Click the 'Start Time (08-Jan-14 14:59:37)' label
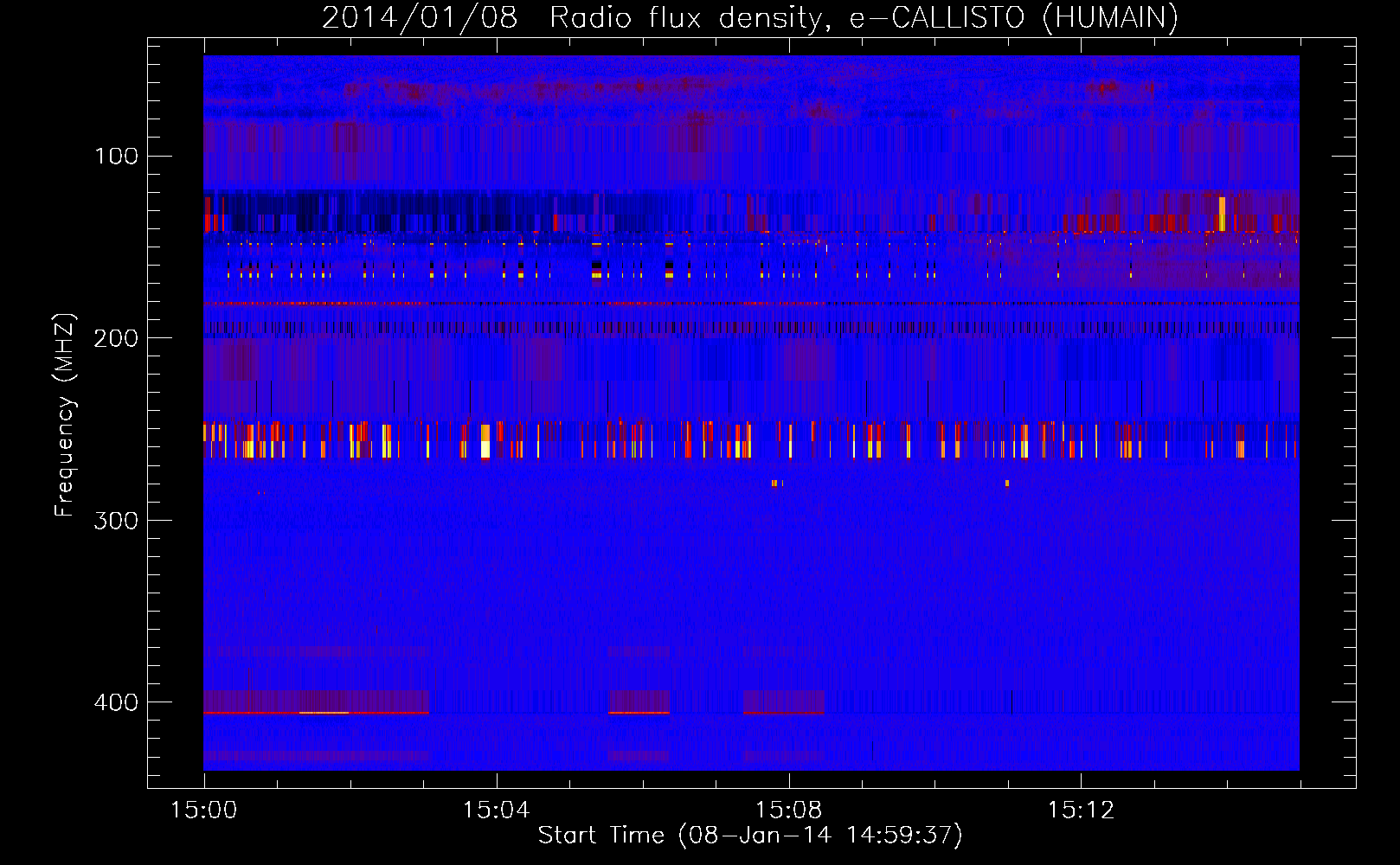Image resolution: width=1400 pixels, height=865 pixels. pyautogui.click(x=750, y=836)
